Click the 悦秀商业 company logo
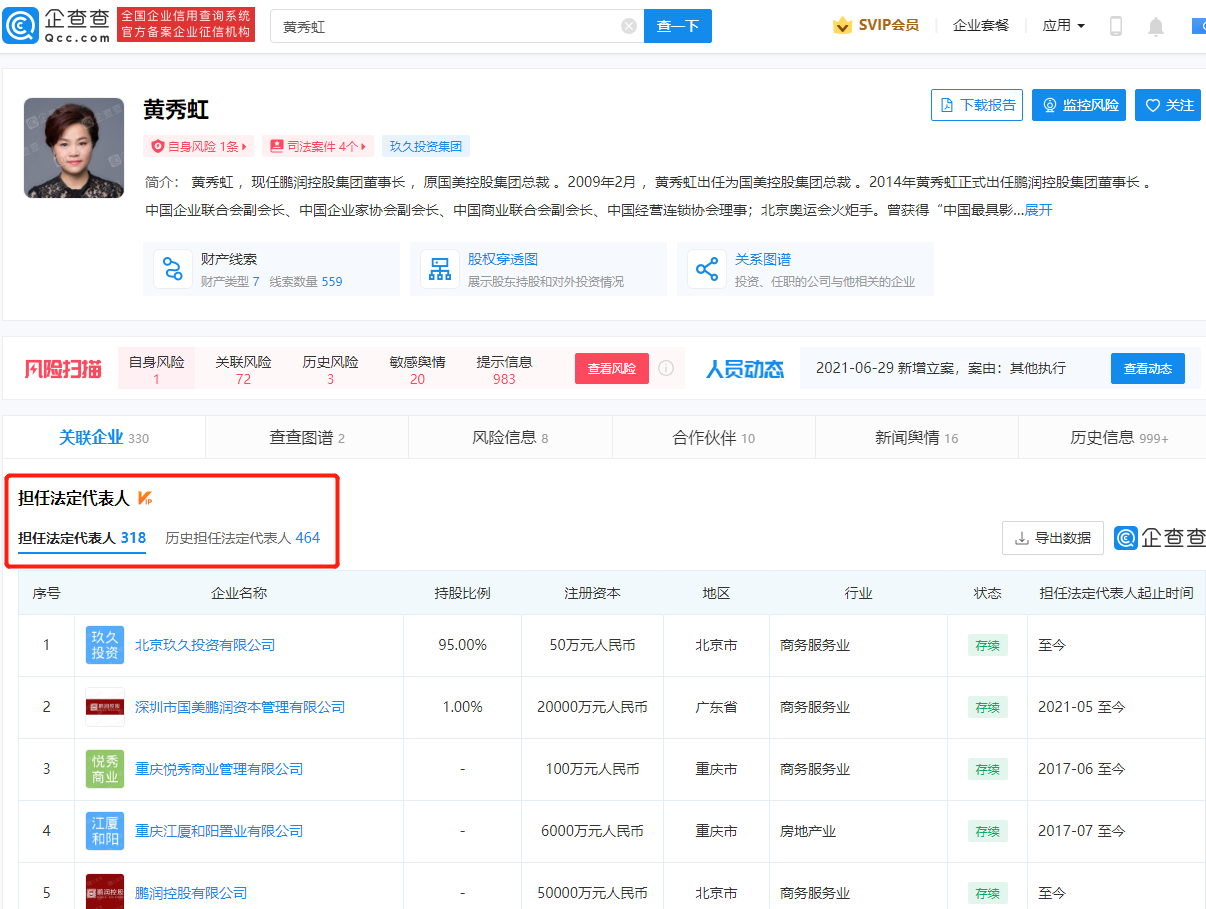The height and width of the screenshot is (909, 1206). (x=105, y=769)
